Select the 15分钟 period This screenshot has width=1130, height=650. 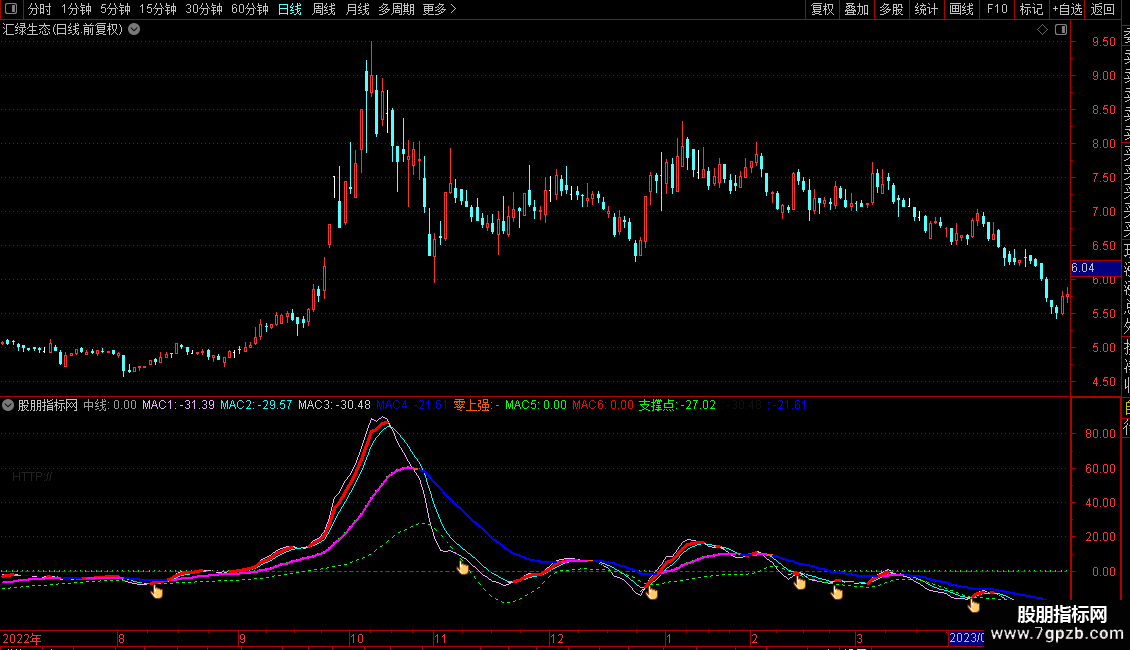158,9
